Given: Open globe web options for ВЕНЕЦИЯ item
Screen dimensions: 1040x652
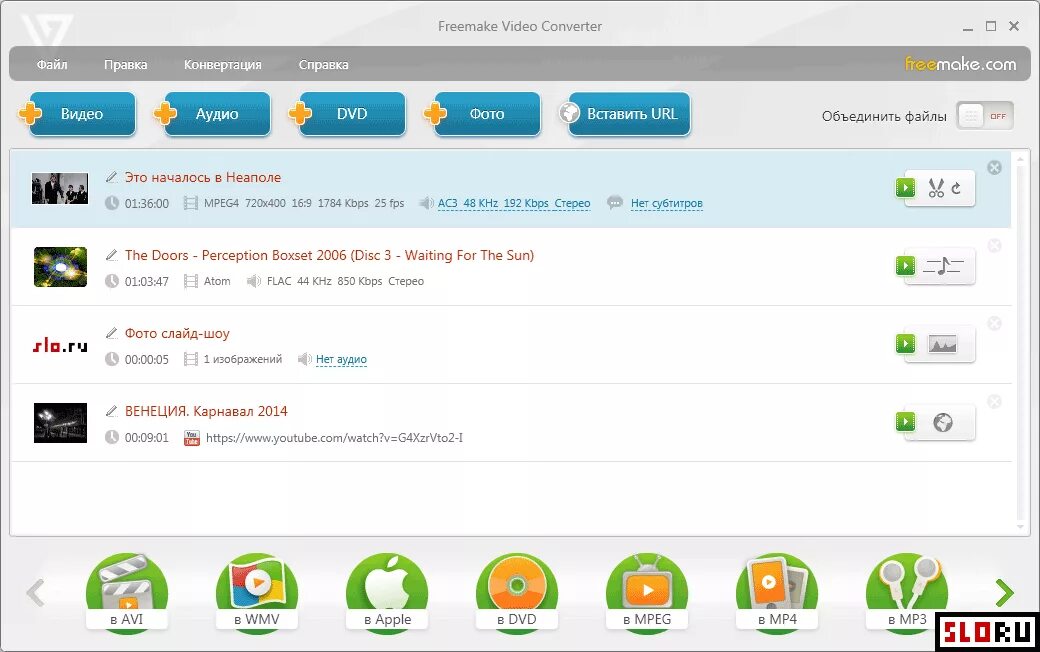Looking at the screenshot, I should tap(942, 423).
